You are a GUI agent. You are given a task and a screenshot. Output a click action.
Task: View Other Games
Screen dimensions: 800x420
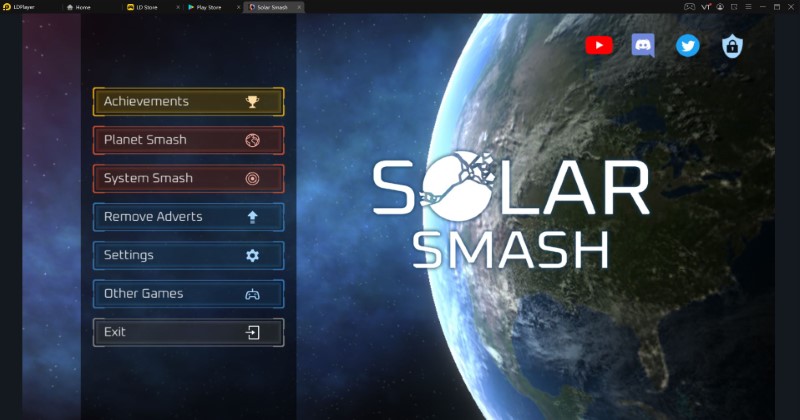pos(188,293)
